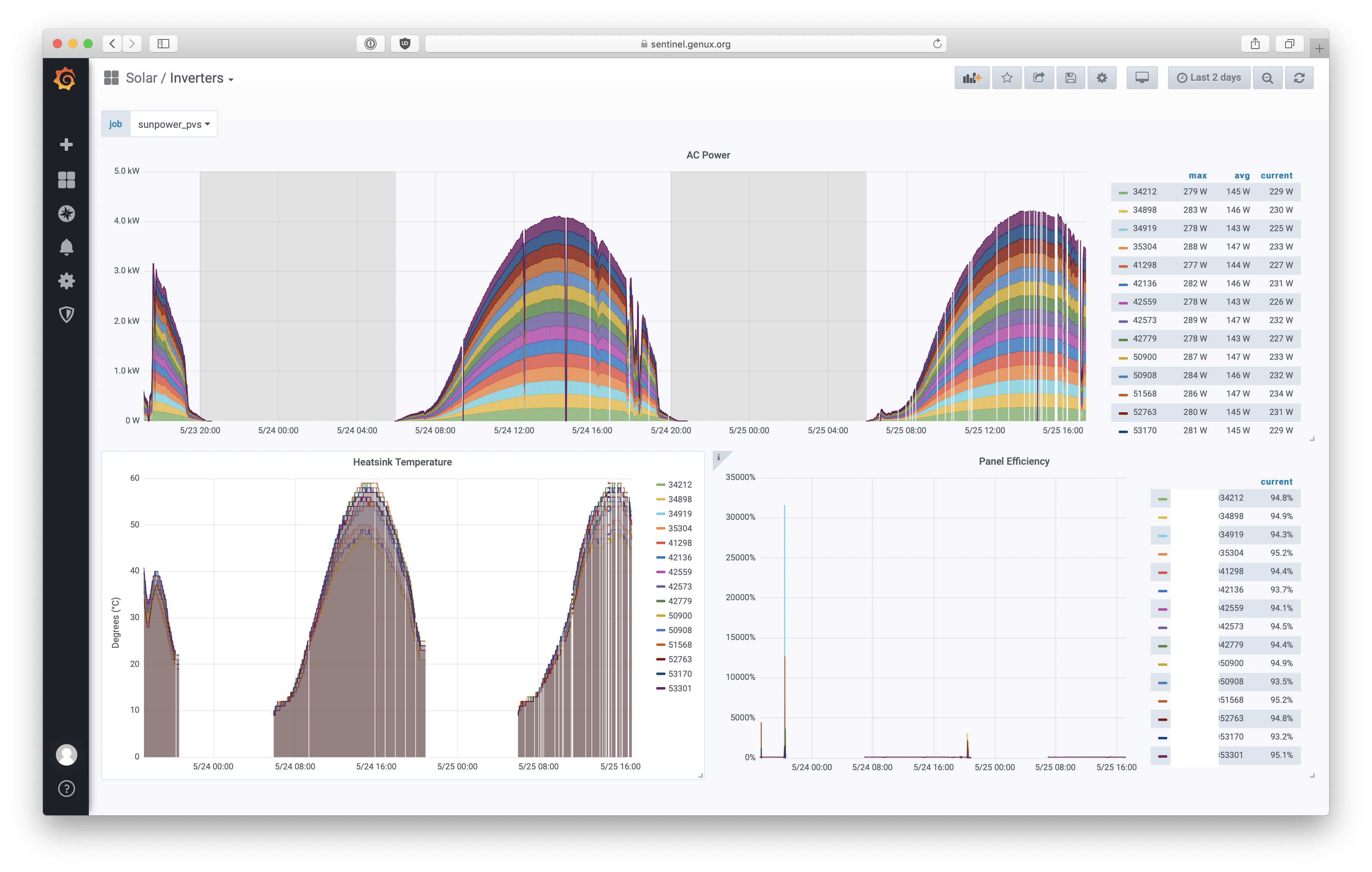
Task: Open the Share dashboard icon
Action: [x=1039, y=78]
